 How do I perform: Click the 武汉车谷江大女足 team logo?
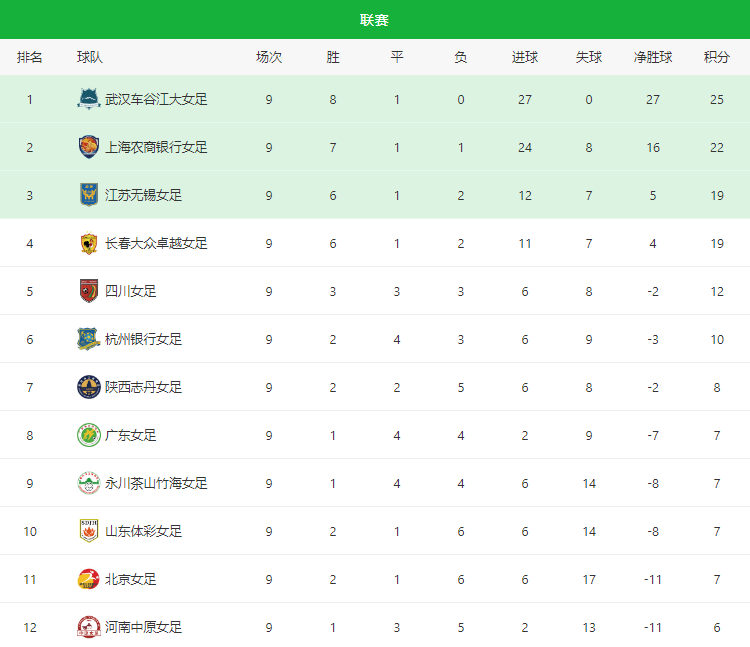(88, 99)
